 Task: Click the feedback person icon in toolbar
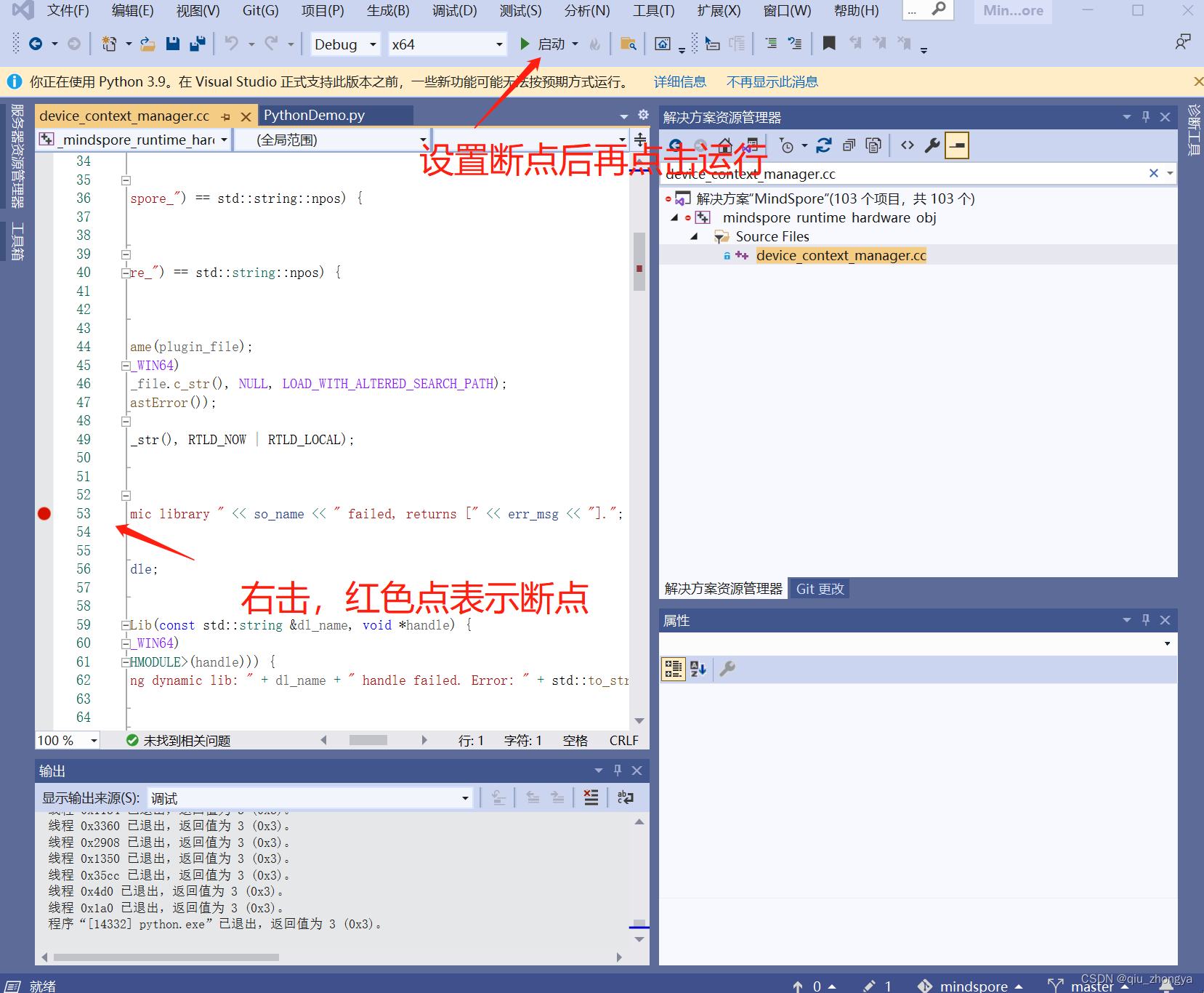pyautogui.click(x=1183, y=42)
